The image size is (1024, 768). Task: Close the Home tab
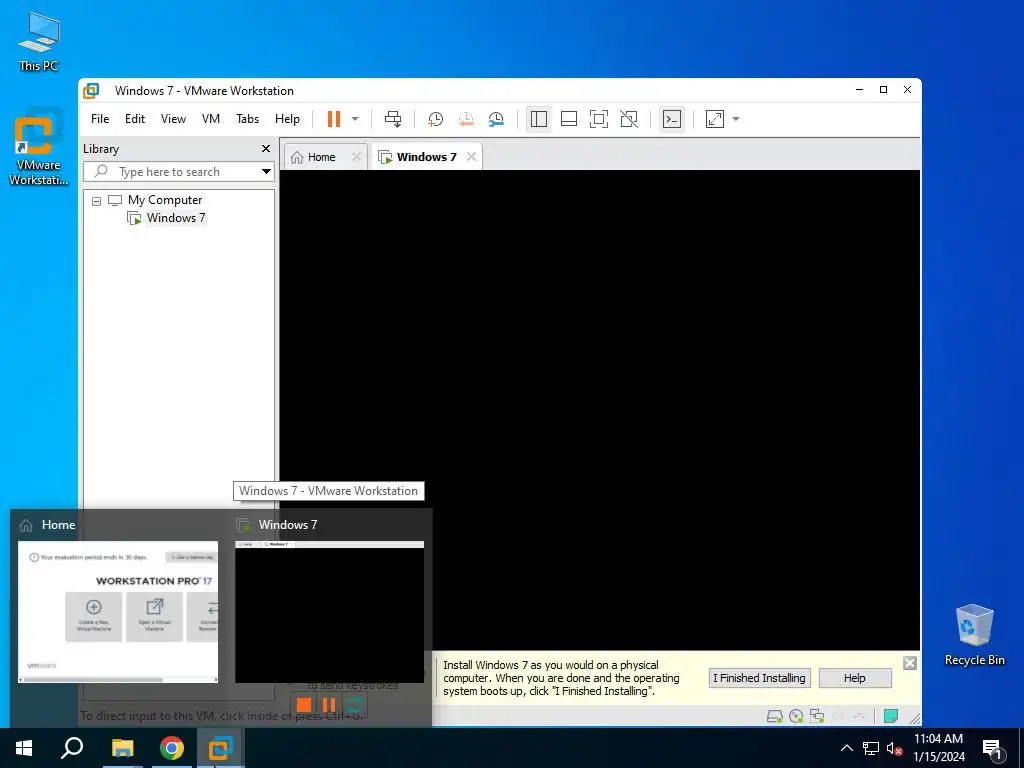[357, 157]
